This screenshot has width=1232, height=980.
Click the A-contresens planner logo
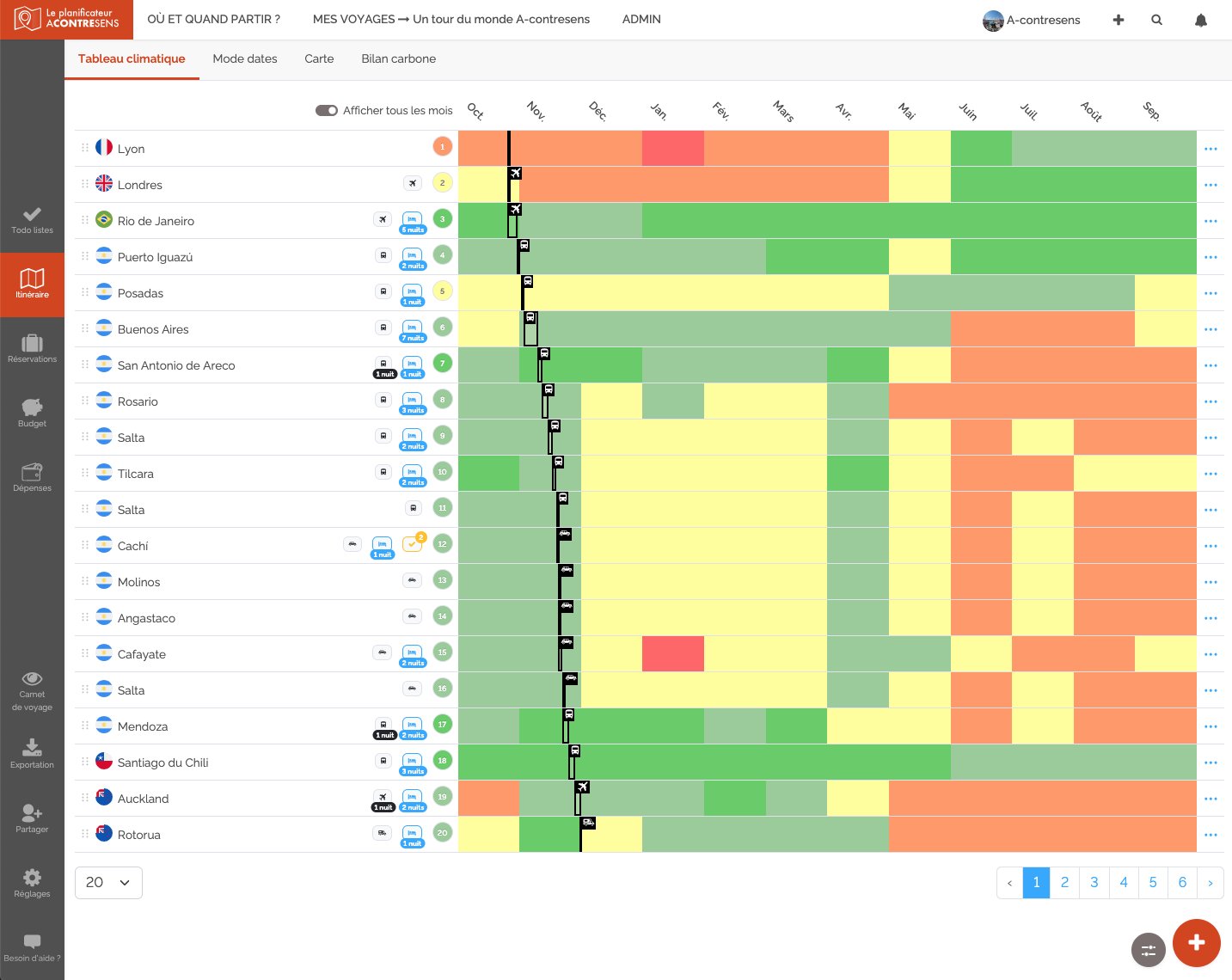(x=66, y=19)
